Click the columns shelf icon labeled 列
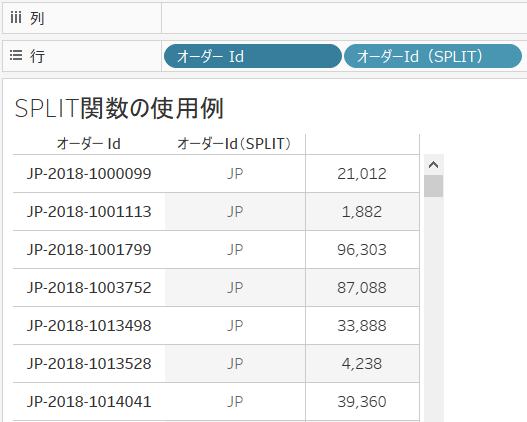527x422 pixels. click(x=16, y=18)
